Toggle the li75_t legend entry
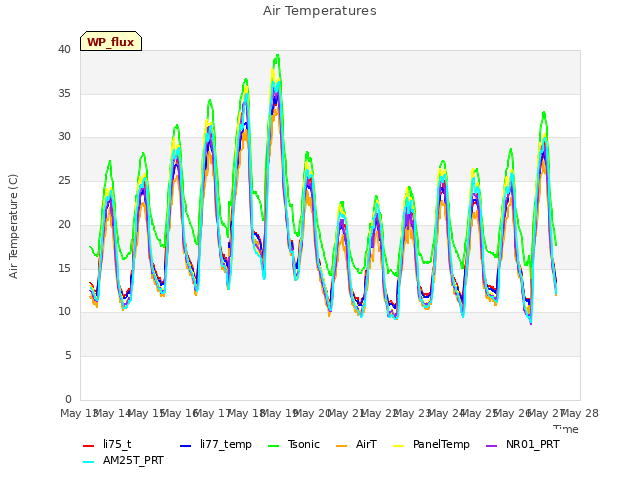Viewport: 640px width, 480px height. point(107,444)
